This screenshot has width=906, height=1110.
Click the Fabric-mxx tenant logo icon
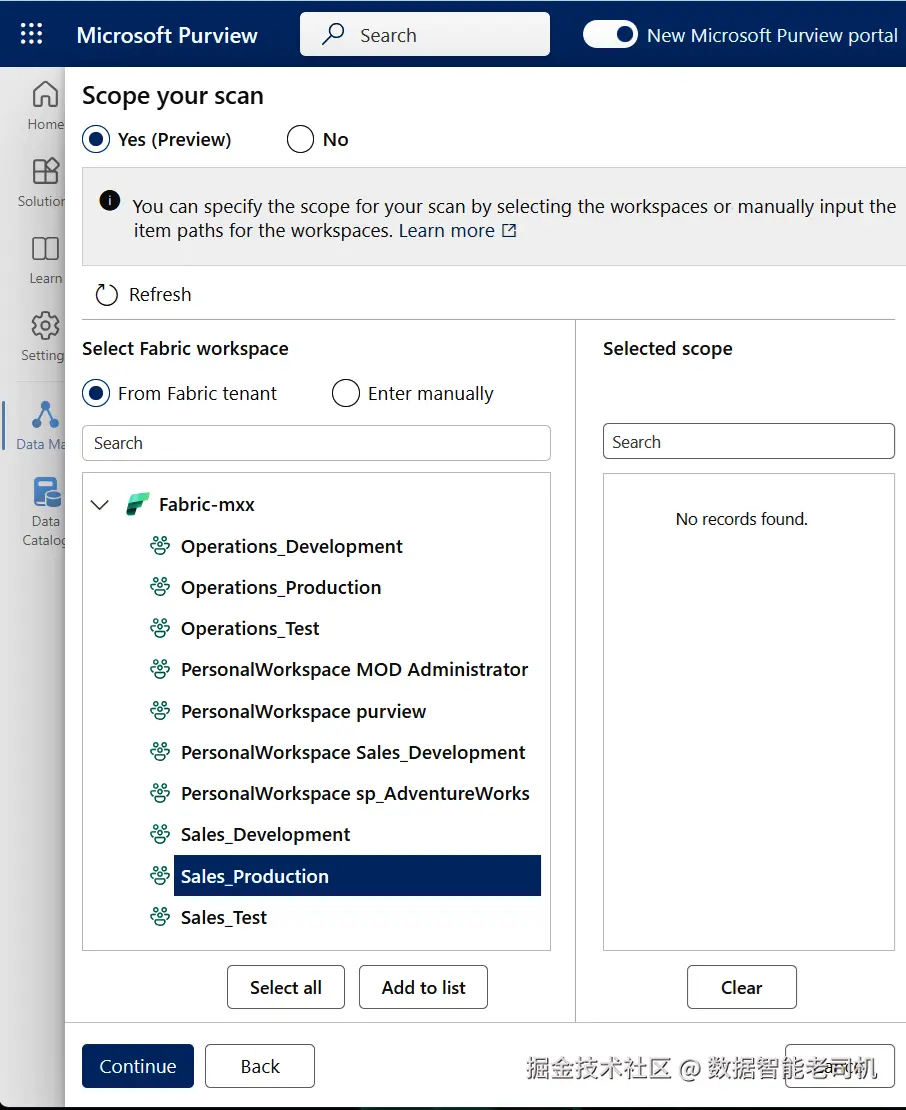138,504
